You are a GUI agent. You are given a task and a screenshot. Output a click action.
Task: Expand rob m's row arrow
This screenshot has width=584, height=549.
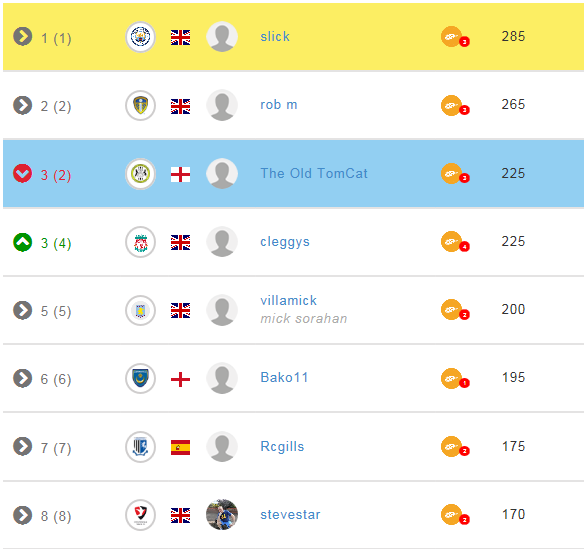(x=23, y=105)
